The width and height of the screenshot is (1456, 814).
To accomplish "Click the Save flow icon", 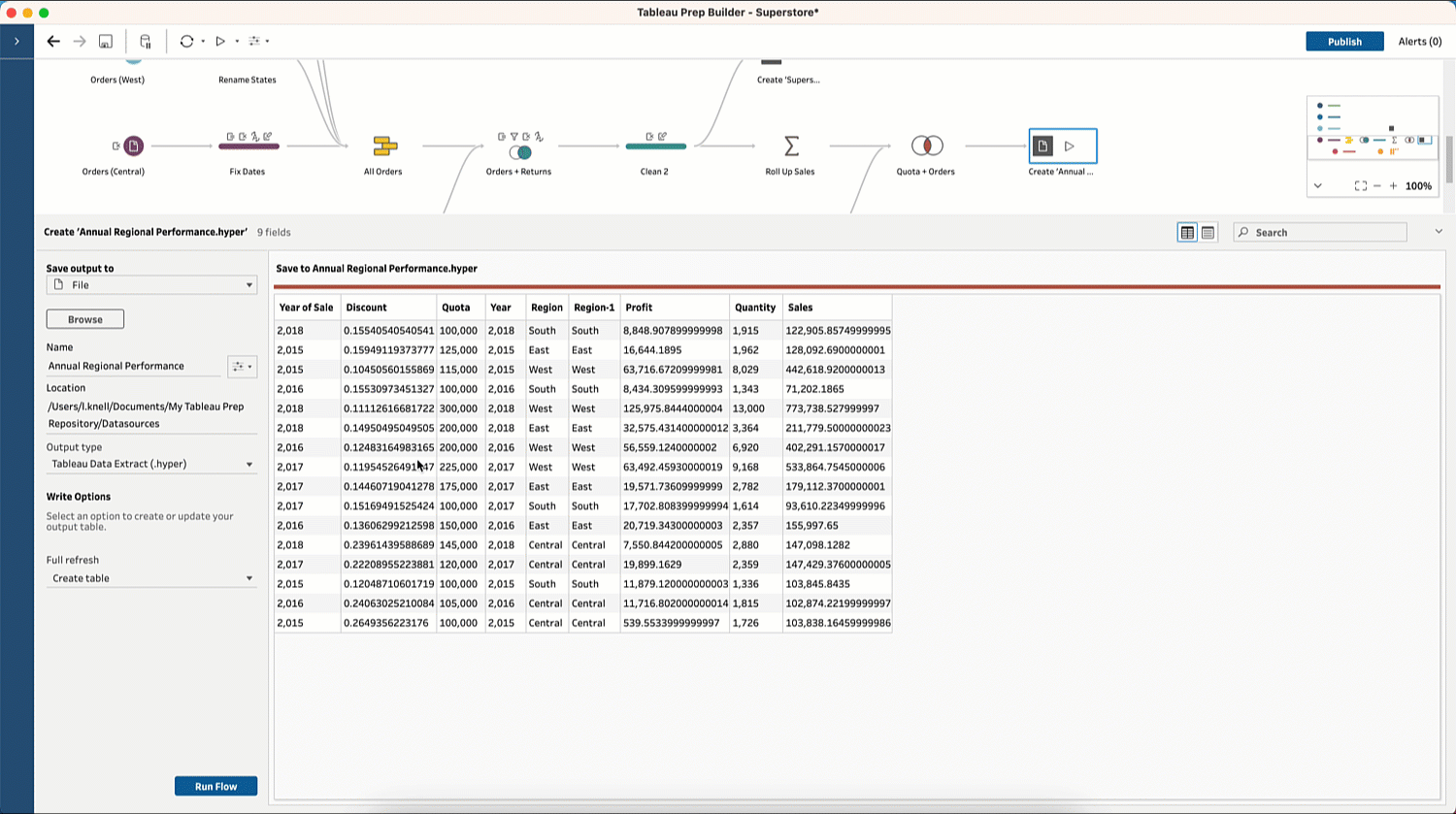I will 106,41.
